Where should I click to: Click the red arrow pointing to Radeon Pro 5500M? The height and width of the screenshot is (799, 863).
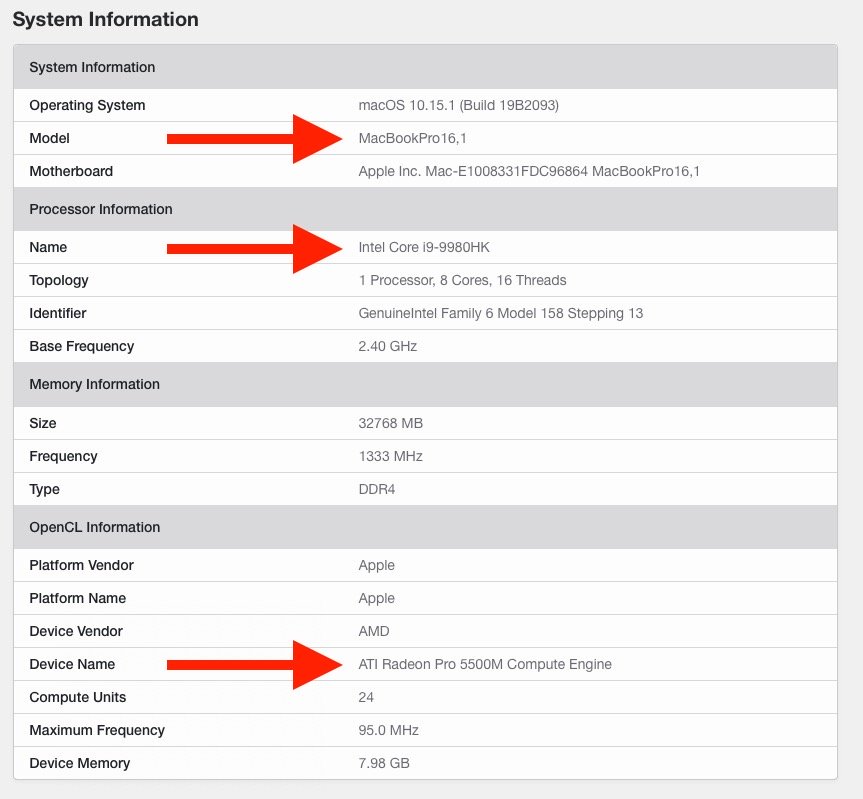254,665
